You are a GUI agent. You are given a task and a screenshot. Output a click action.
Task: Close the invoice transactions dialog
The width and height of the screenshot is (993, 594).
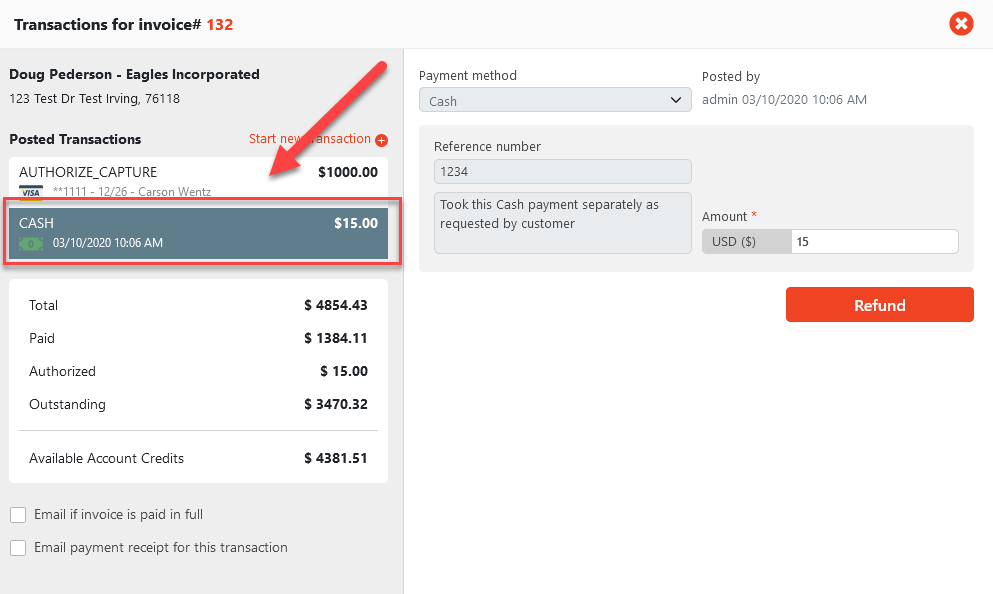961,23
